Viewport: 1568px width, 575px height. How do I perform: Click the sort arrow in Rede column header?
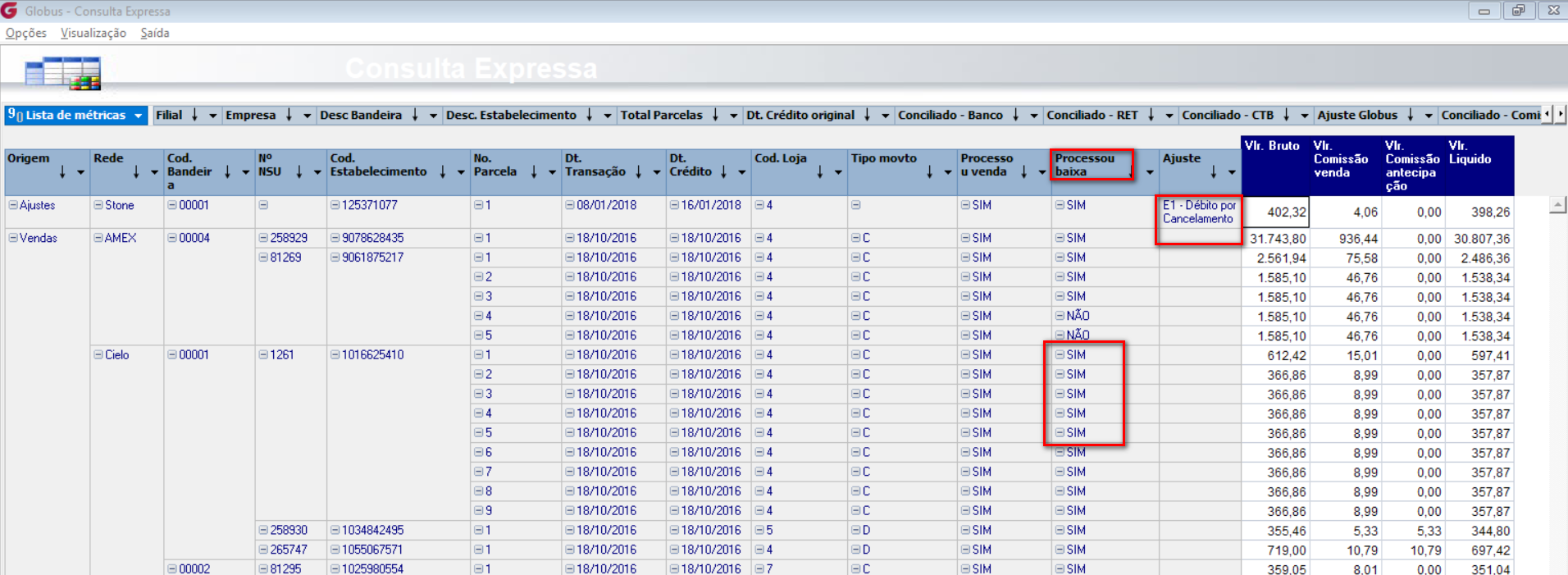(136, 172)
